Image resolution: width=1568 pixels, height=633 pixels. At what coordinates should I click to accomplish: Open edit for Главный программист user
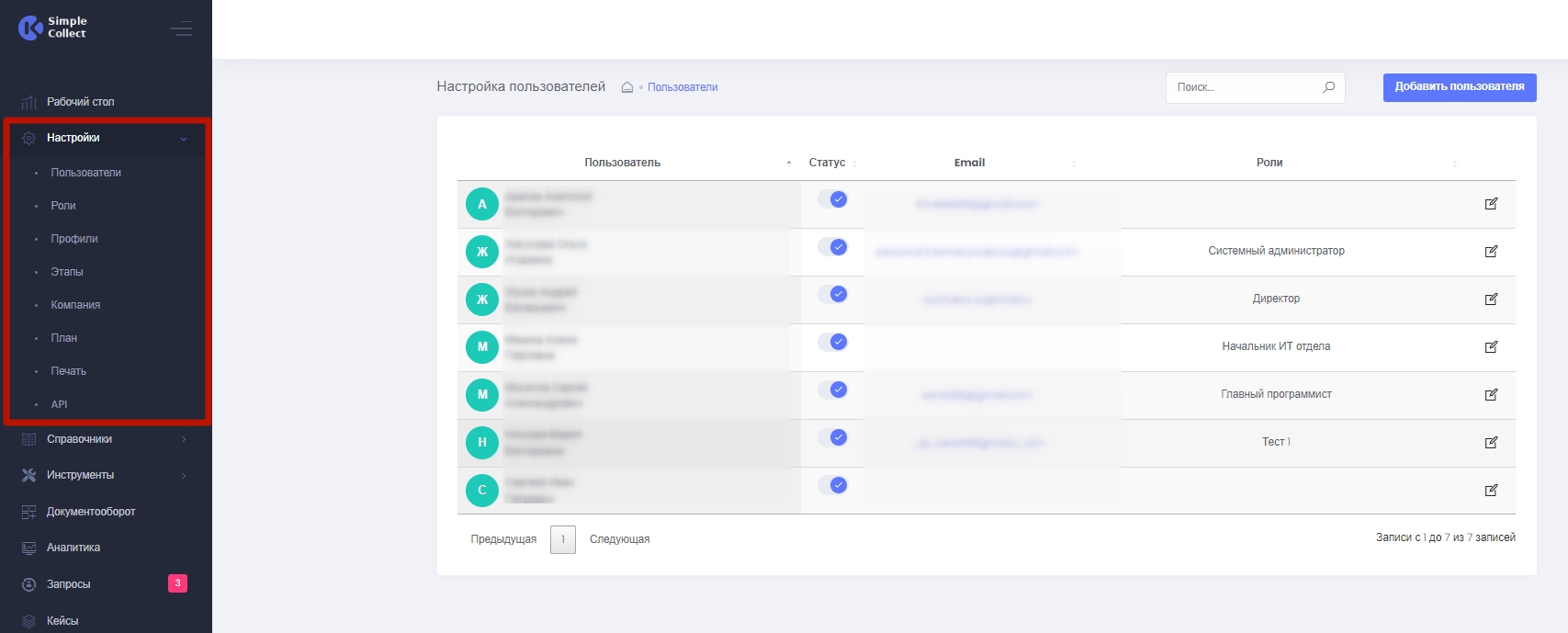point(1491,394)
